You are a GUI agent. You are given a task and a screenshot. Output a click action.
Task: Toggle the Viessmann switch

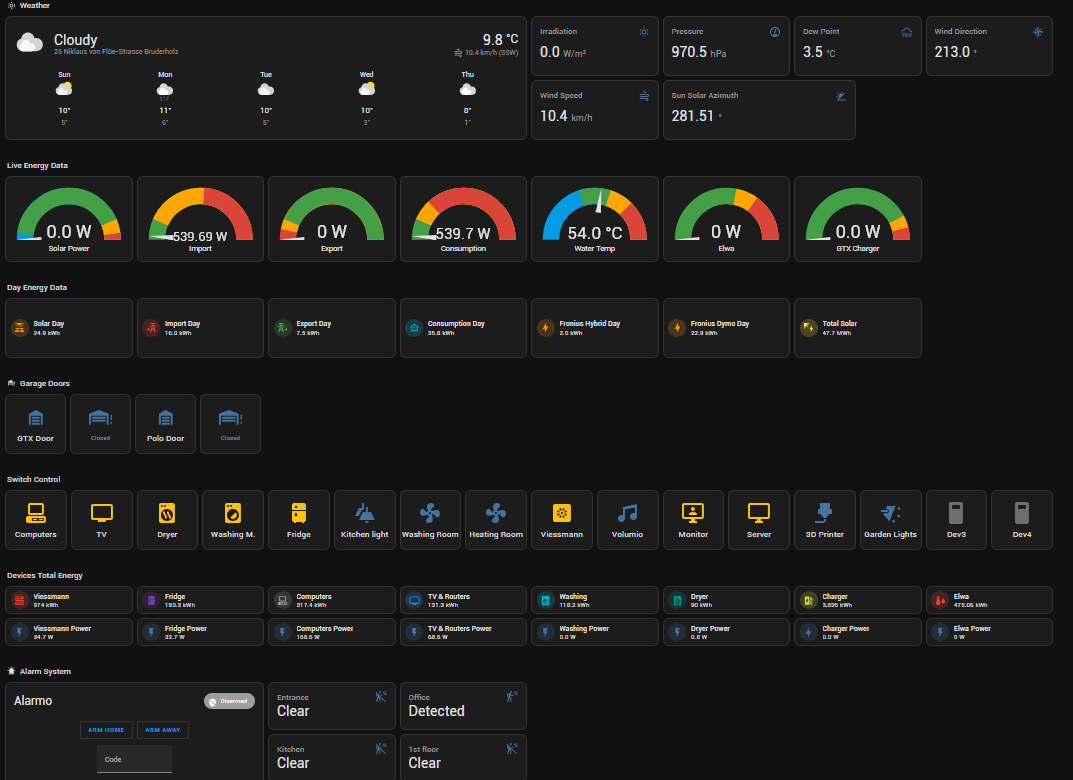point(561,519)
